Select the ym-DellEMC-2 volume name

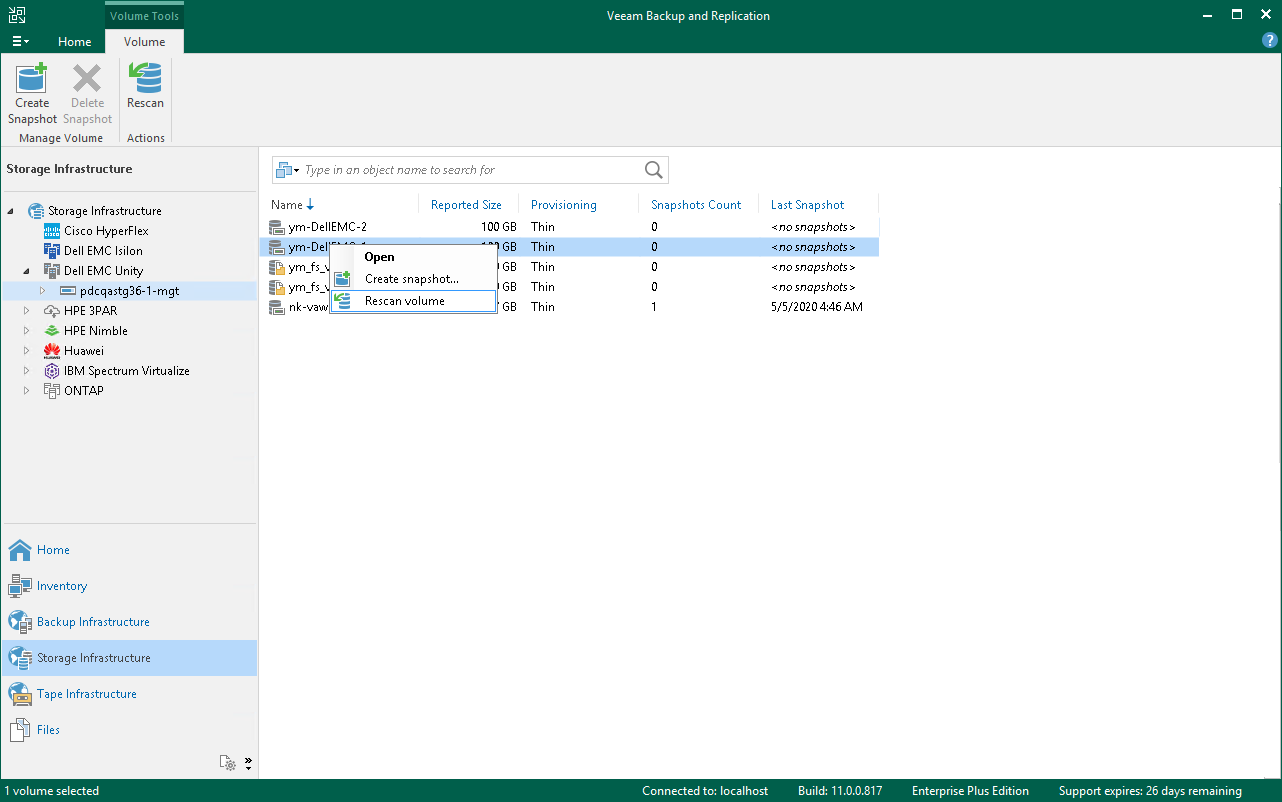328,227
